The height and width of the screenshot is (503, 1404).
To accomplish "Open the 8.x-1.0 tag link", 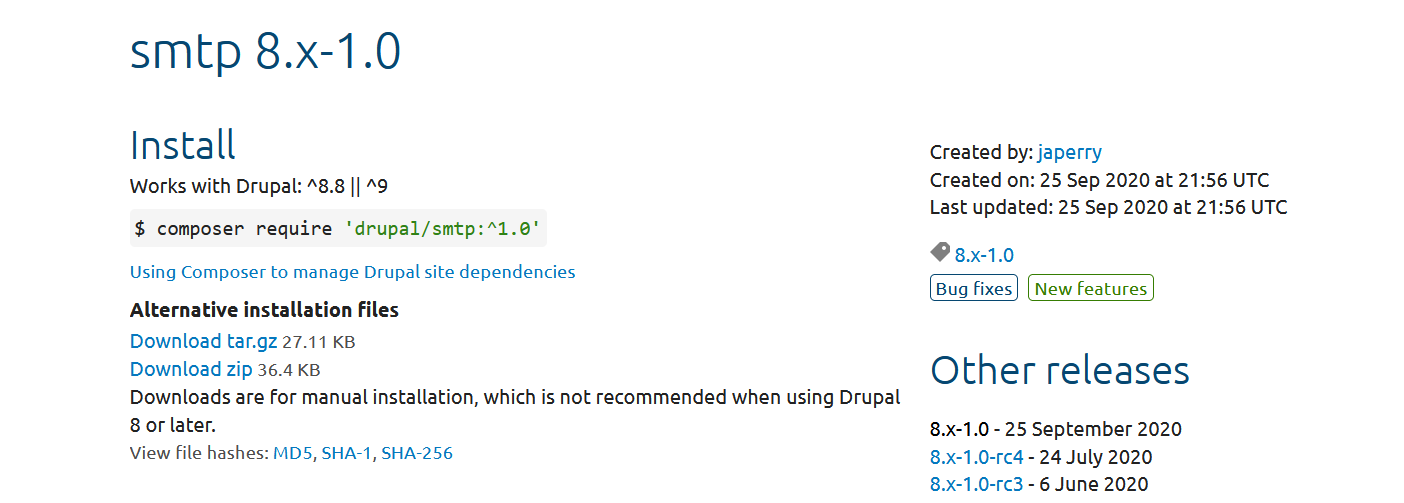I will [984, 255].
